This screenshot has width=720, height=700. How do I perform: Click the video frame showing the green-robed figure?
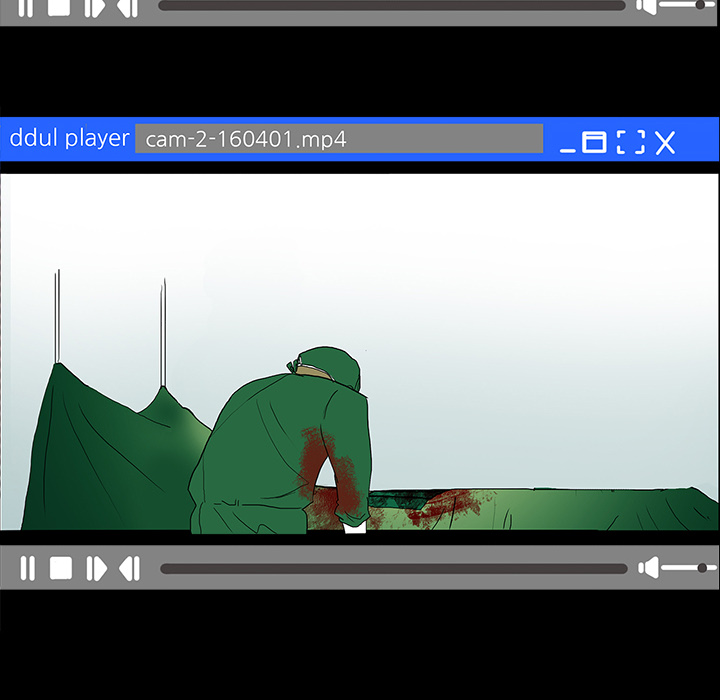pos(359,352)
